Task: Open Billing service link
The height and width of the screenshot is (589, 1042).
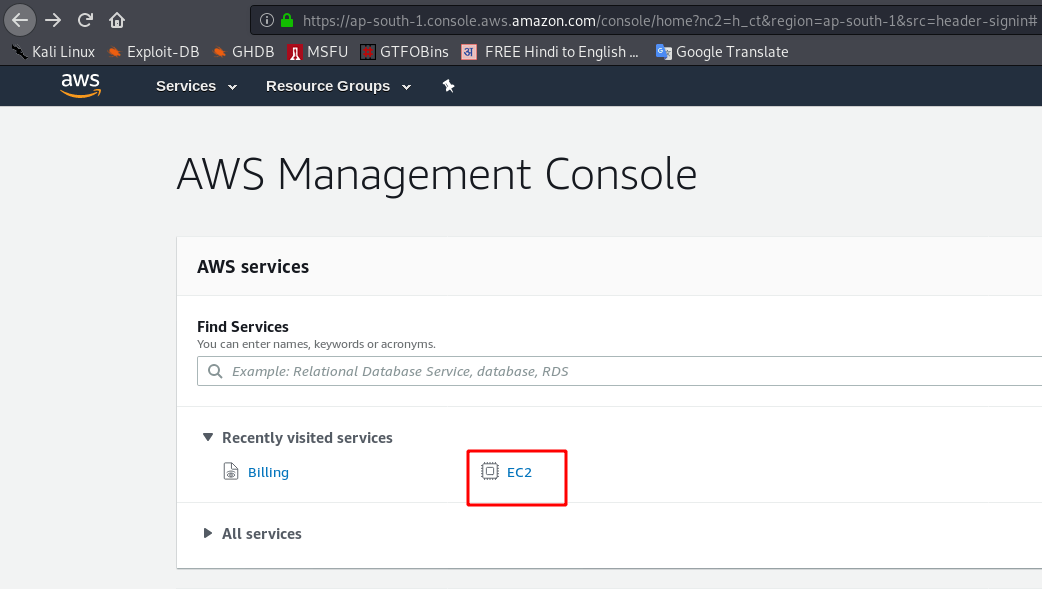Action: (268, 472)
